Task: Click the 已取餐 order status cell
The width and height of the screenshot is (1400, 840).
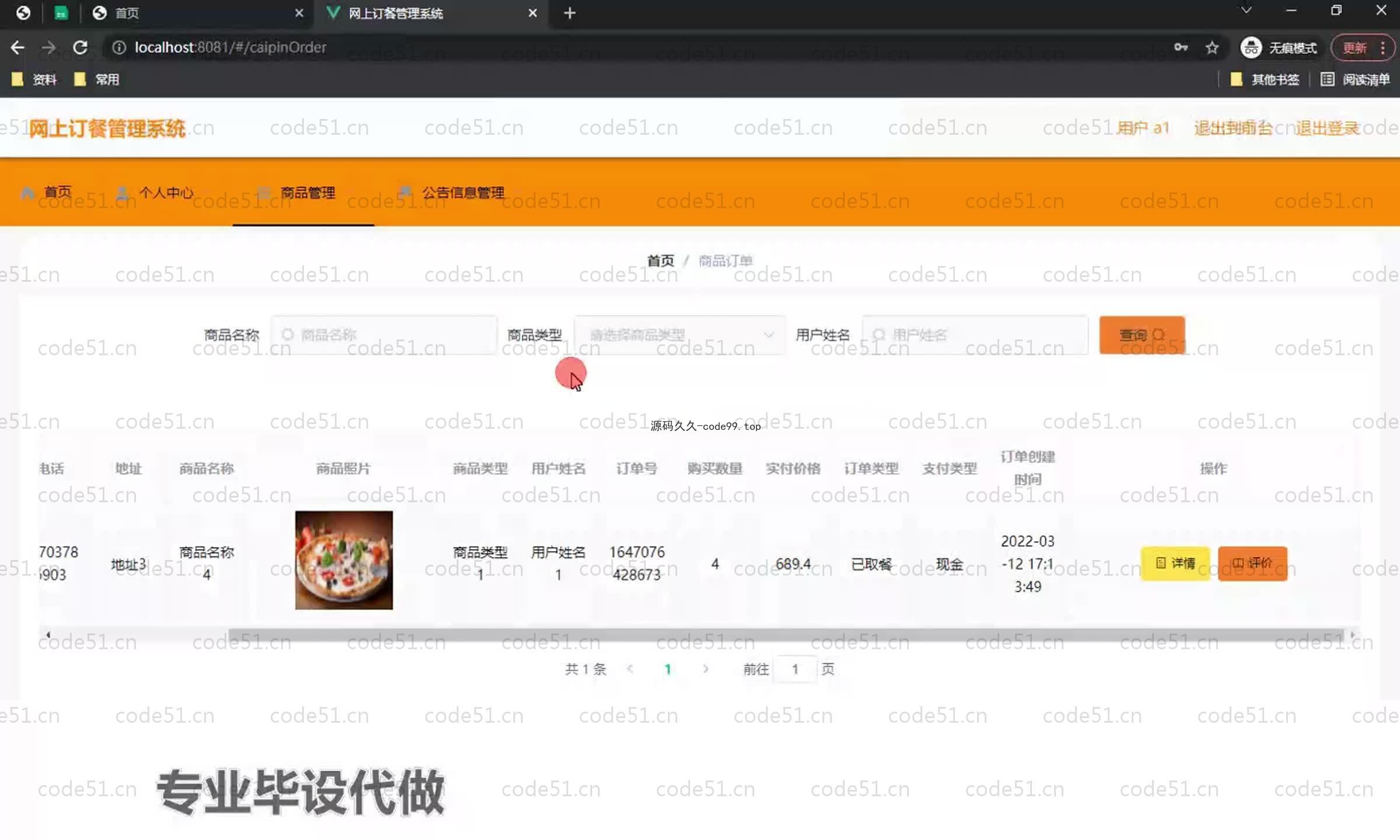Action: point(871,563)
